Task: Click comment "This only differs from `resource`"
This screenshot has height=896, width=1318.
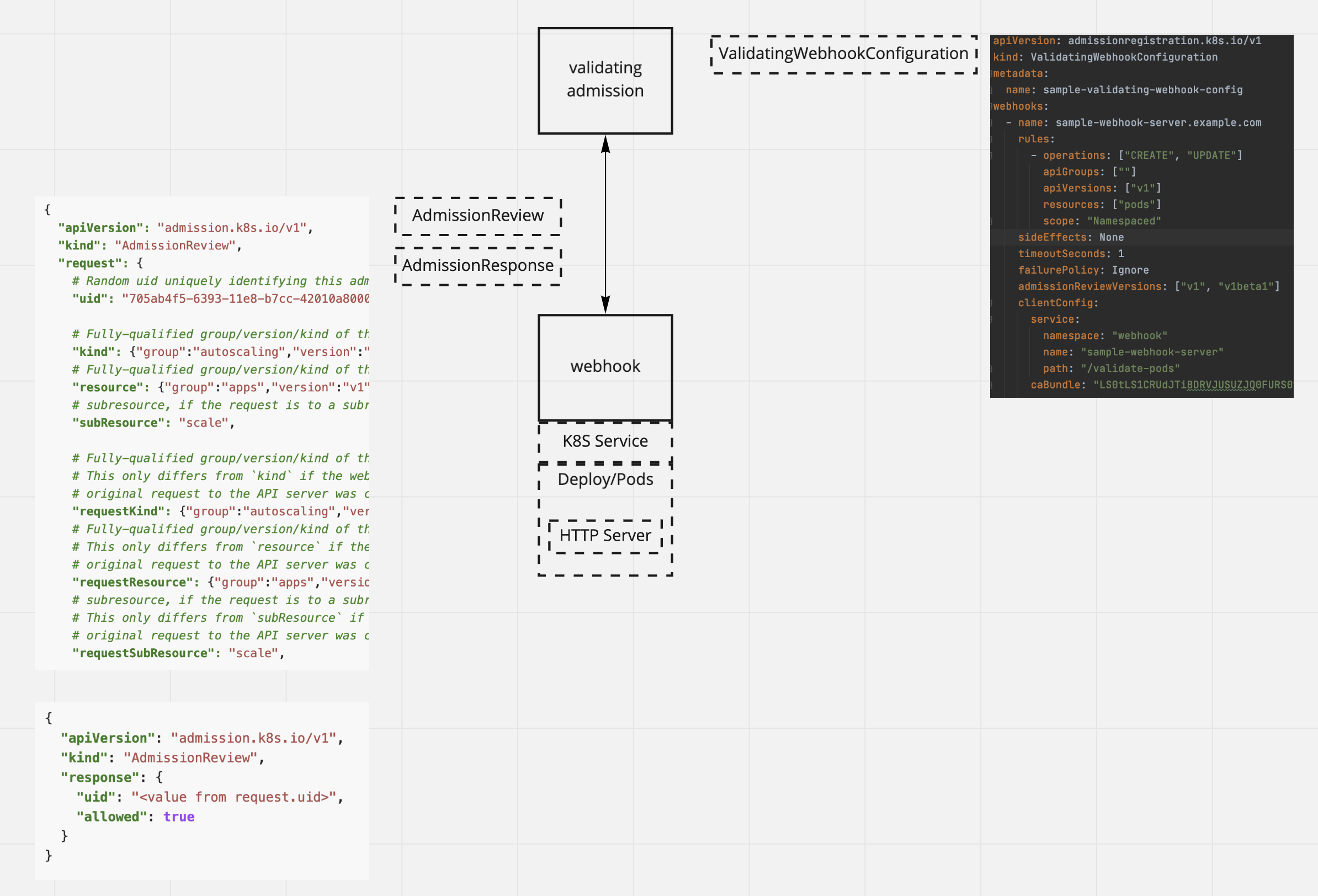Action: (221, 547)
